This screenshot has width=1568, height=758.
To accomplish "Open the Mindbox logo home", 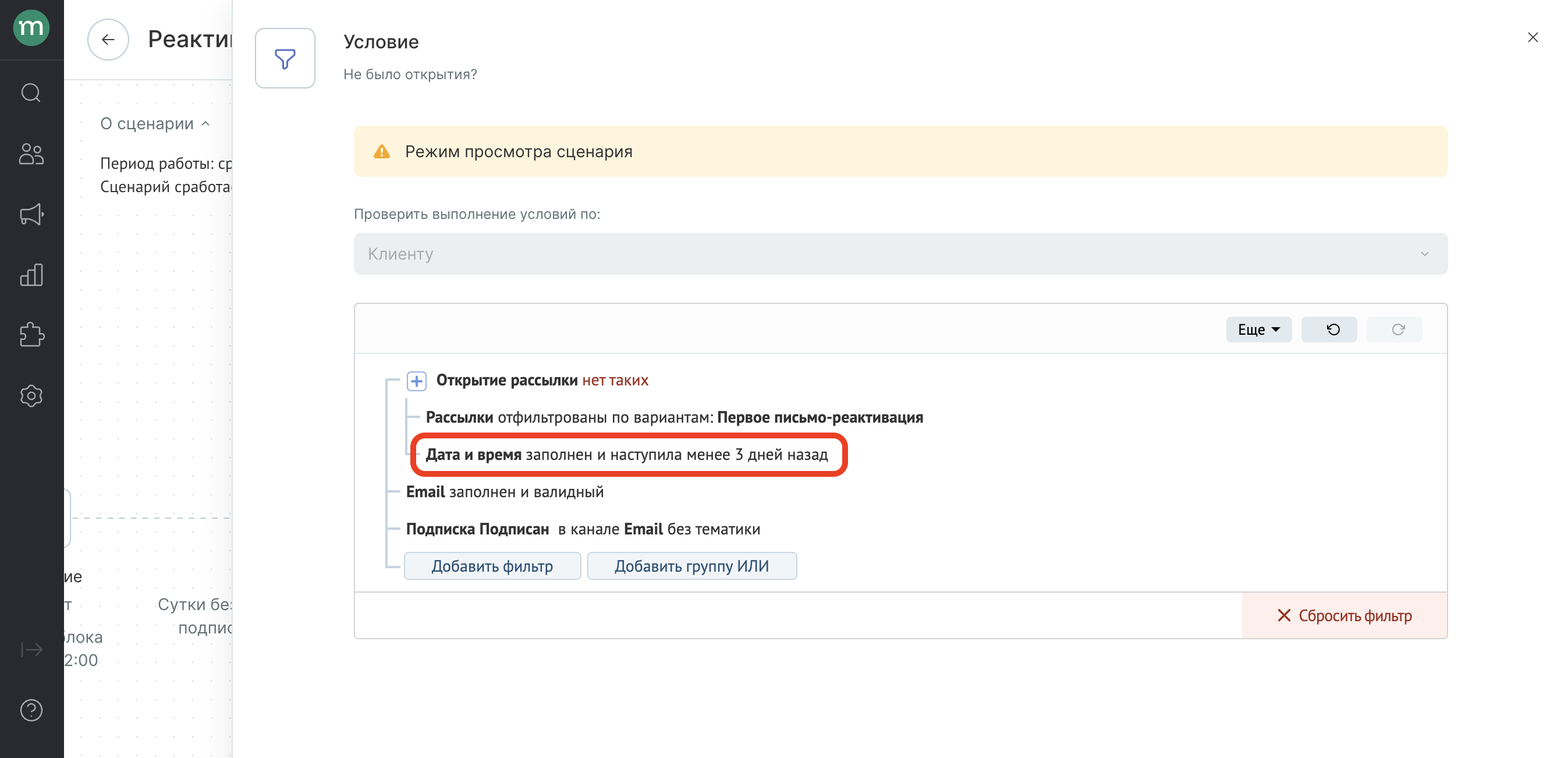I will [31, 27].
